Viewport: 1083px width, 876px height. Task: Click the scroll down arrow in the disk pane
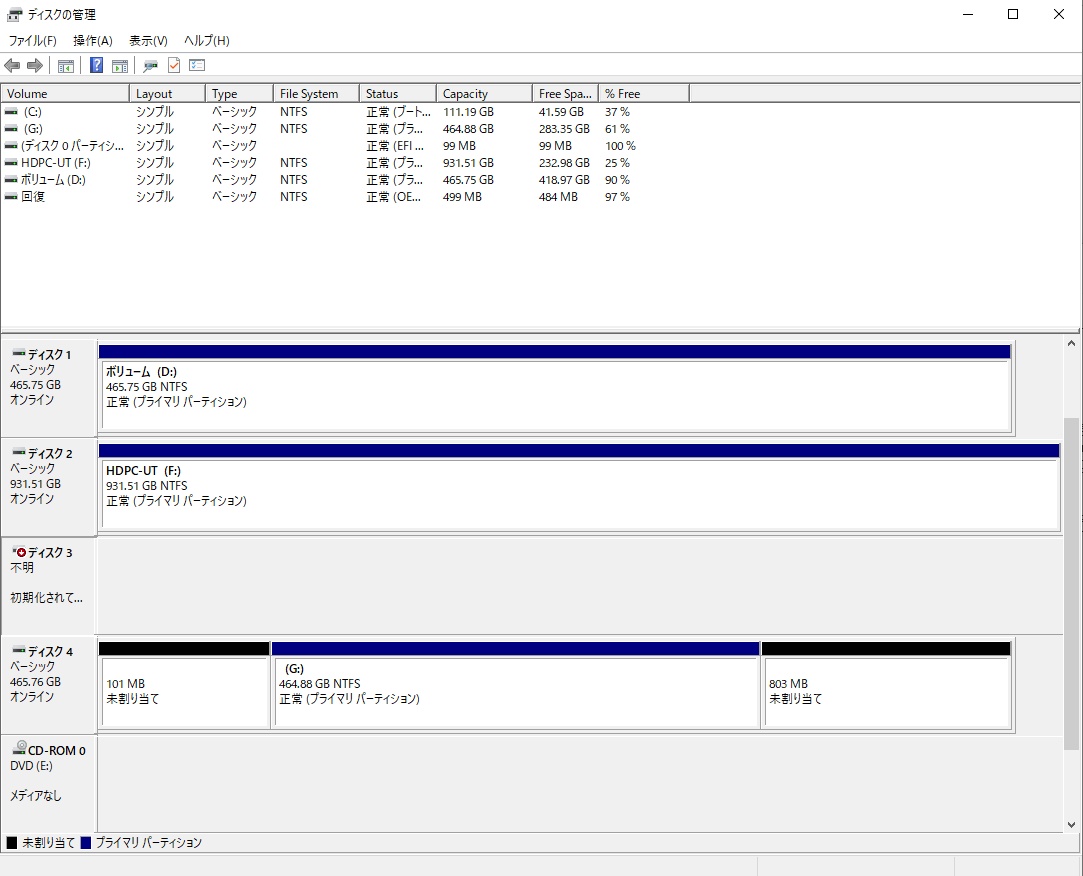point(1072,825)
